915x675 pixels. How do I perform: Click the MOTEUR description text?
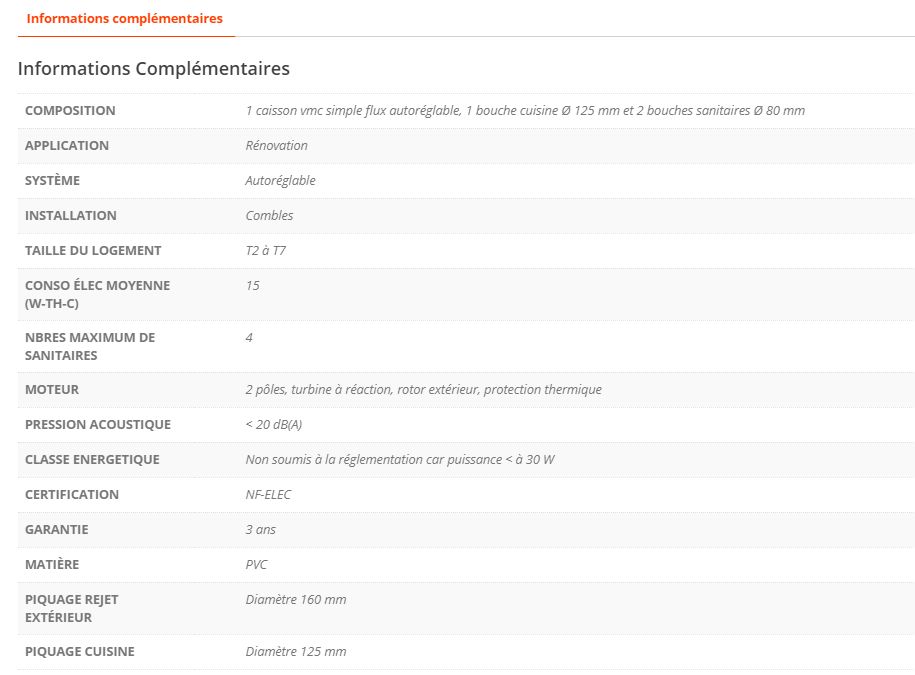(423, 390)
